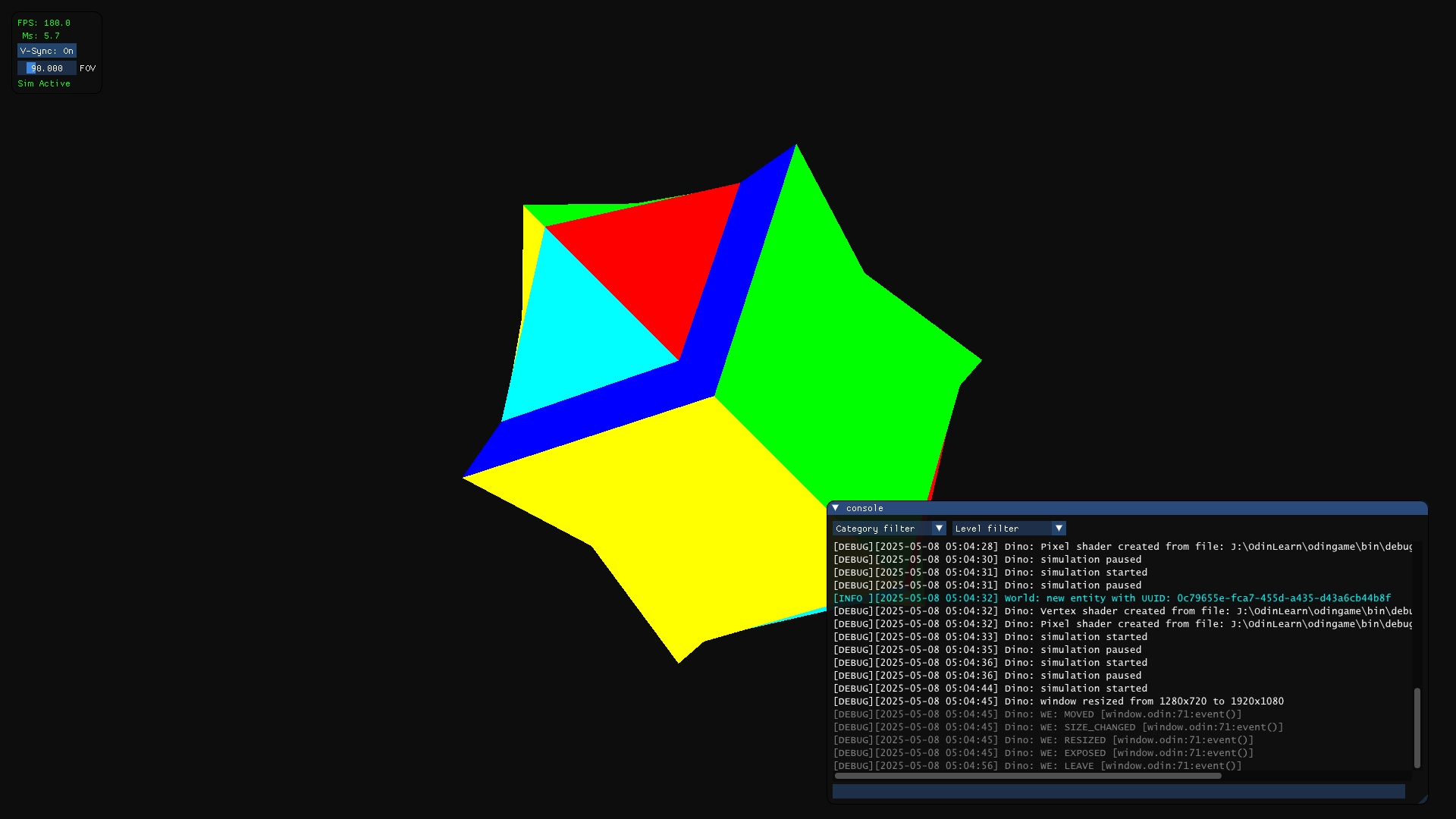1456x819 pixels.
Task: Click the WE: LEAVE log entry
Action: (1037, 766)
